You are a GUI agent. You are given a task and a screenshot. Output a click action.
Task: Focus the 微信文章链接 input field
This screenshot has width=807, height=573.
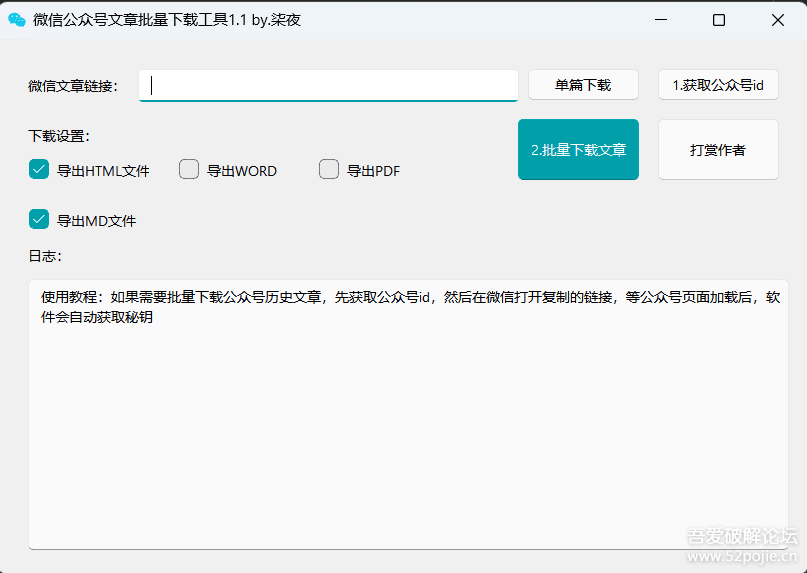328,85
